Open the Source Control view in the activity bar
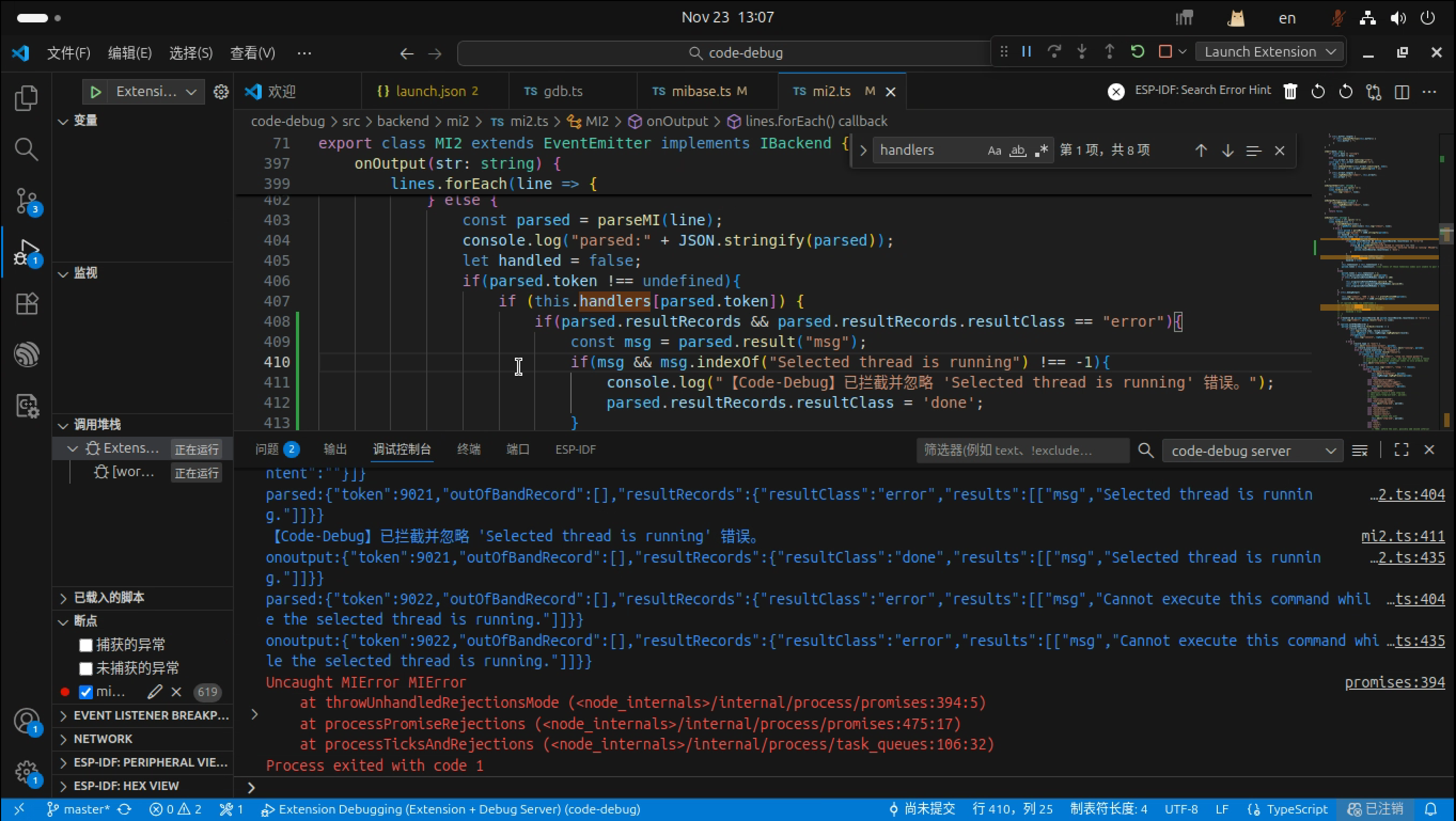Viewport: 1456px width, 821px height. click(x=26, y=200)
